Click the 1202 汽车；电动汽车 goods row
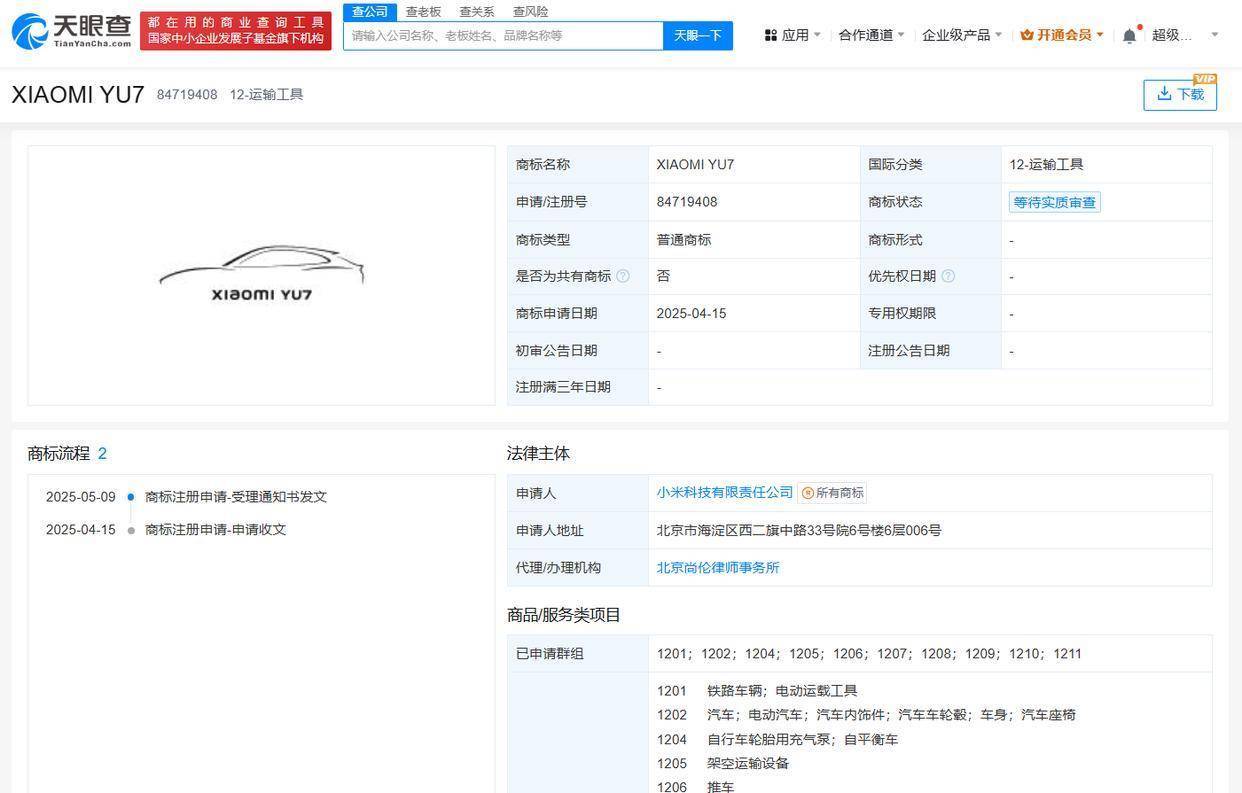 [x=866, y=715]
